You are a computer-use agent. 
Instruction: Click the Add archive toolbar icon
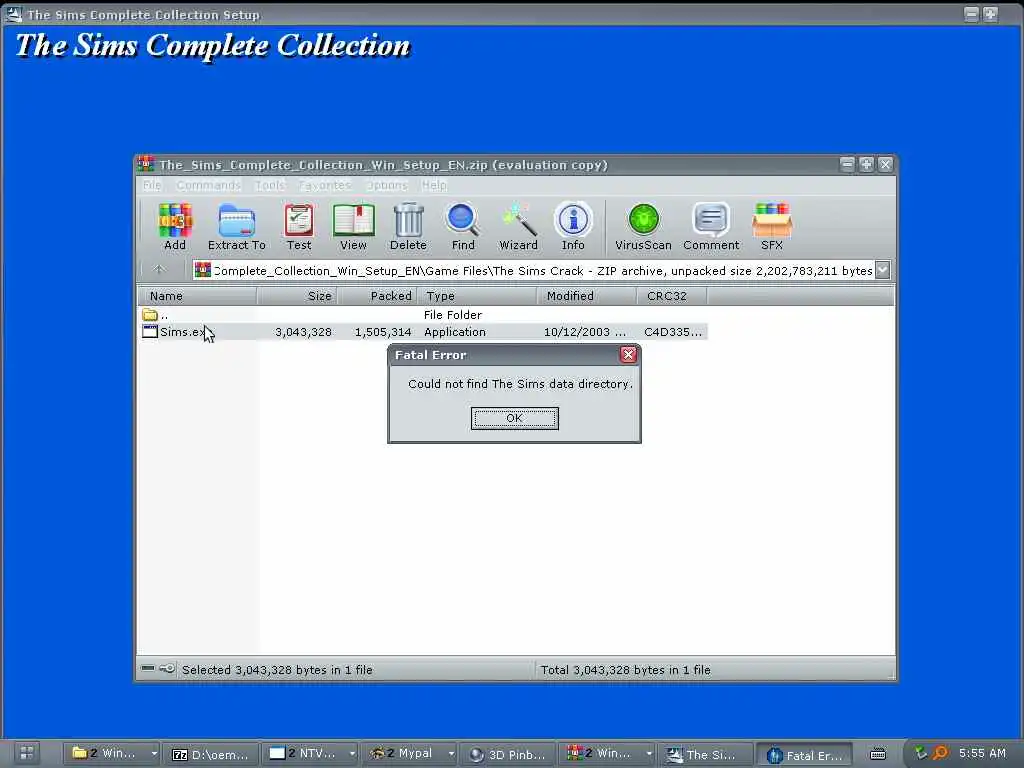pos(174,226)
